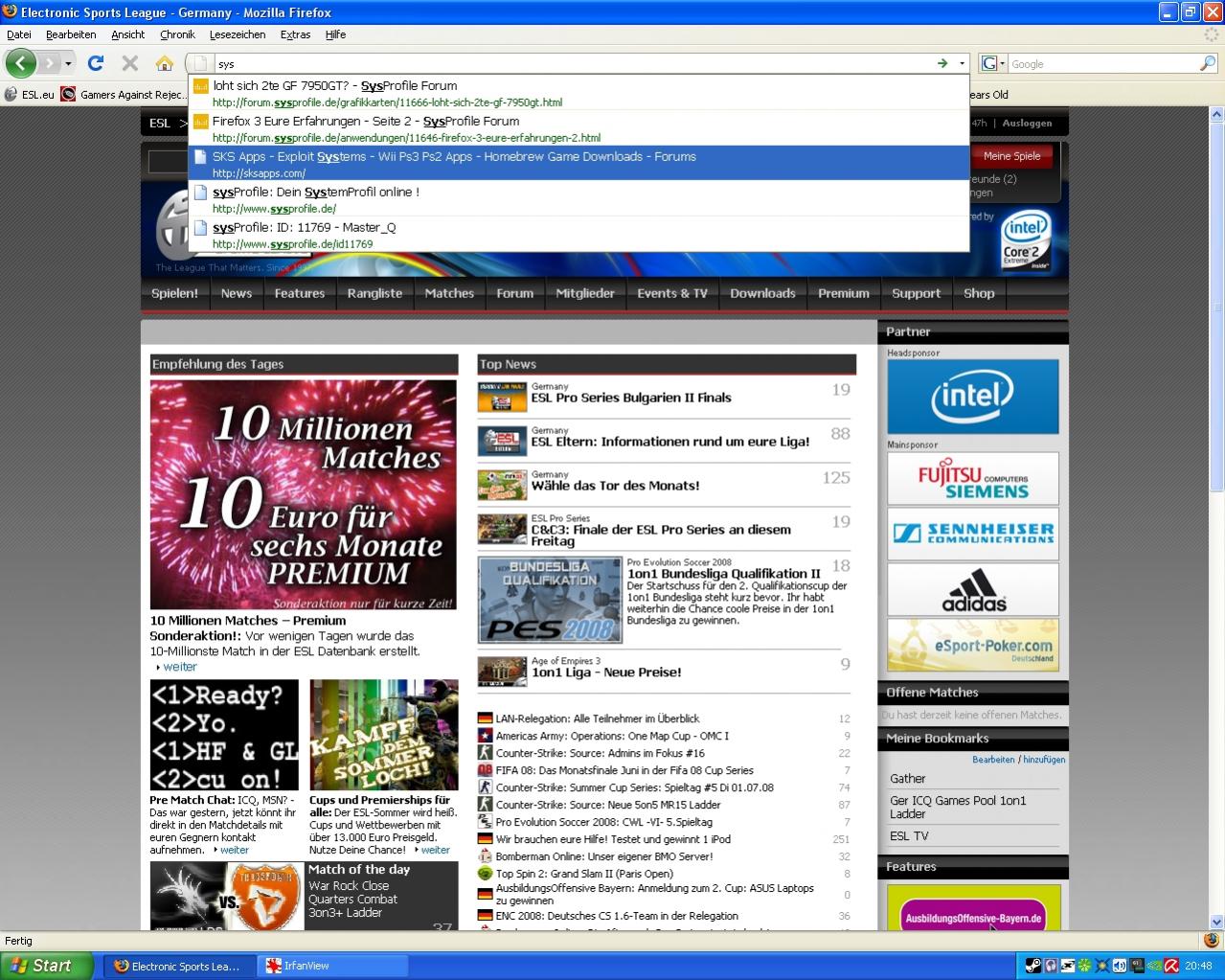The width and height of the screenshot is (1225, 980).
Task: Open the Extras menu
Action: click(295, 34)
